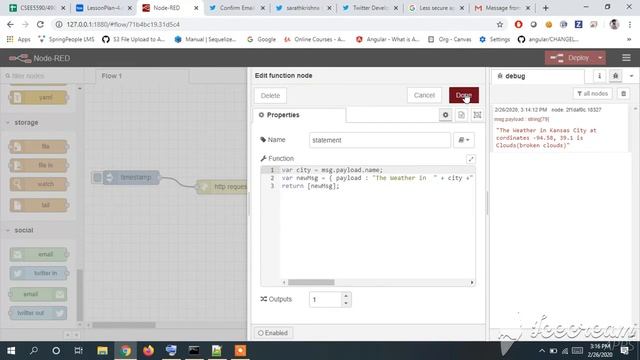Click the browser address bar
Image resolution: width=640 pixels, height=360 pixels.
(x=278, y=24)
